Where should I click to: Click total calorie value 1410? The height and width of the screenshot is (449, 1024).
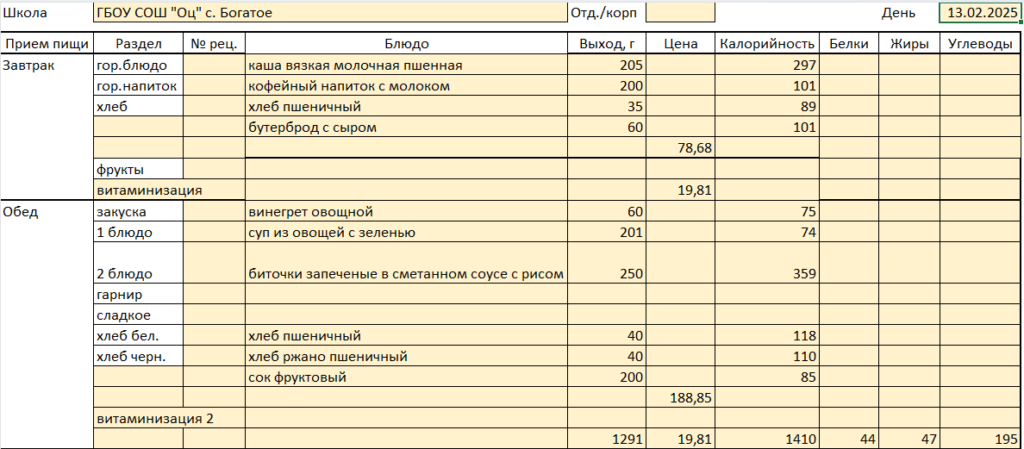click(767, 439)
